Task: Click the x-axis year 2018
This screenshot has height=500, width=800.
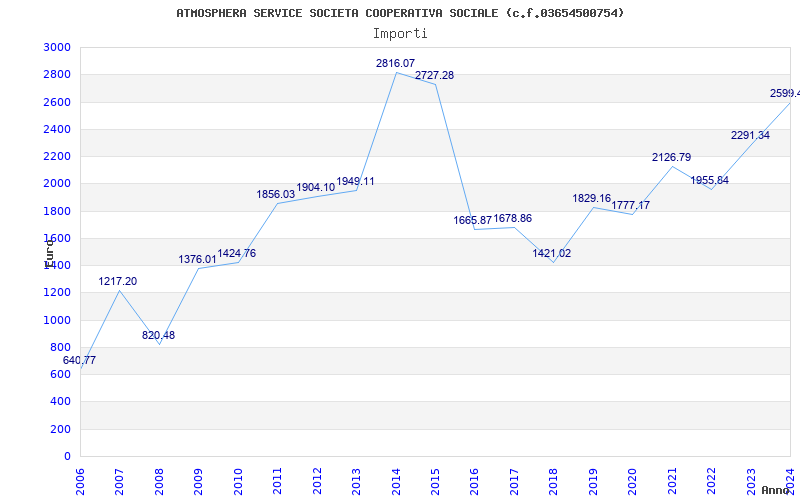Action: (x=554, y=482)
